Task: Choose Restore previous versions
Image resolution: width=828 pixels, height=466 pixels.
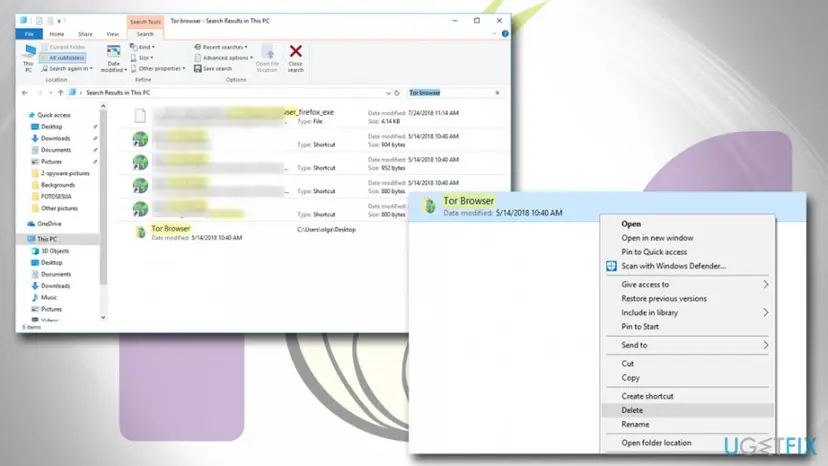Action: (688, 299)
